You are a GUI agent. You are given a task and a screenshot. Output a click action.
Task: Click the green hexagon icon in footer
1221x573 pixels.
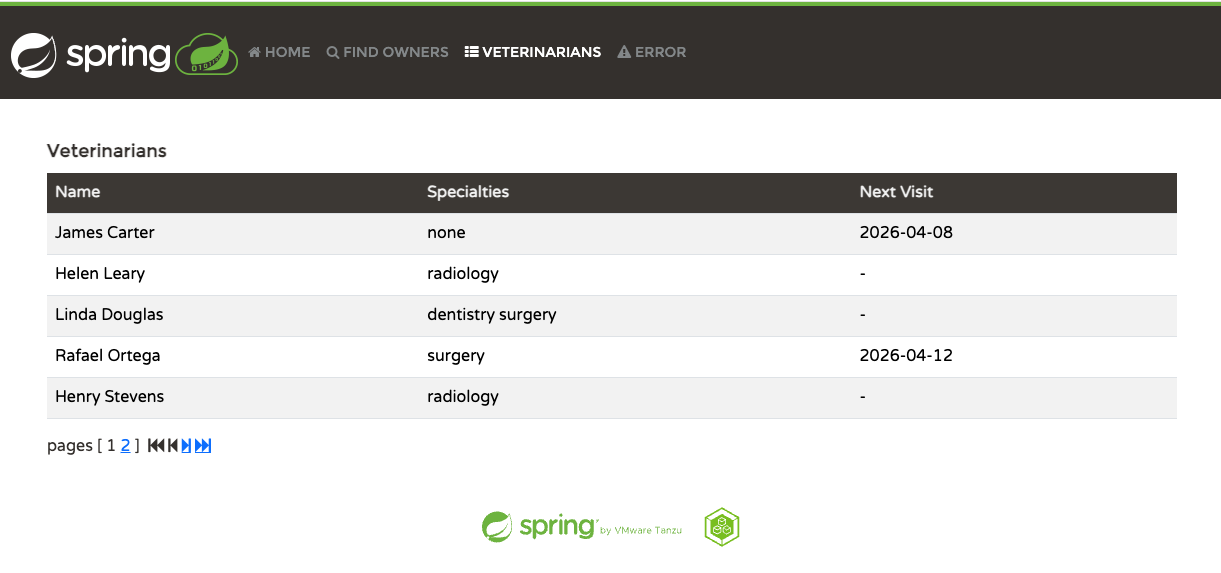click(721, 526)
